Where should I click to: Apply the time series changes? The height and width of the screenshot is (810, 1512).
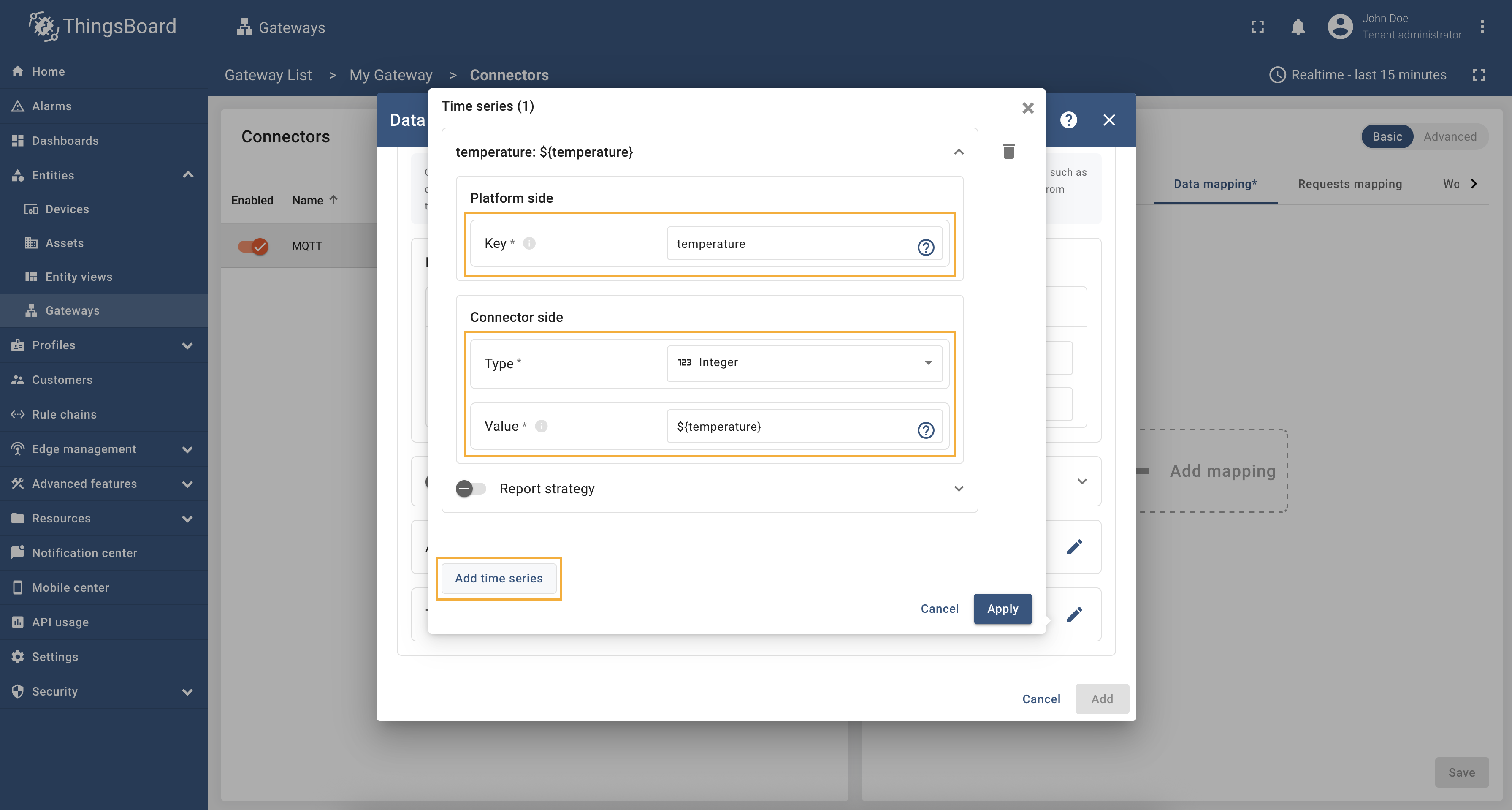click(1002, 609)
